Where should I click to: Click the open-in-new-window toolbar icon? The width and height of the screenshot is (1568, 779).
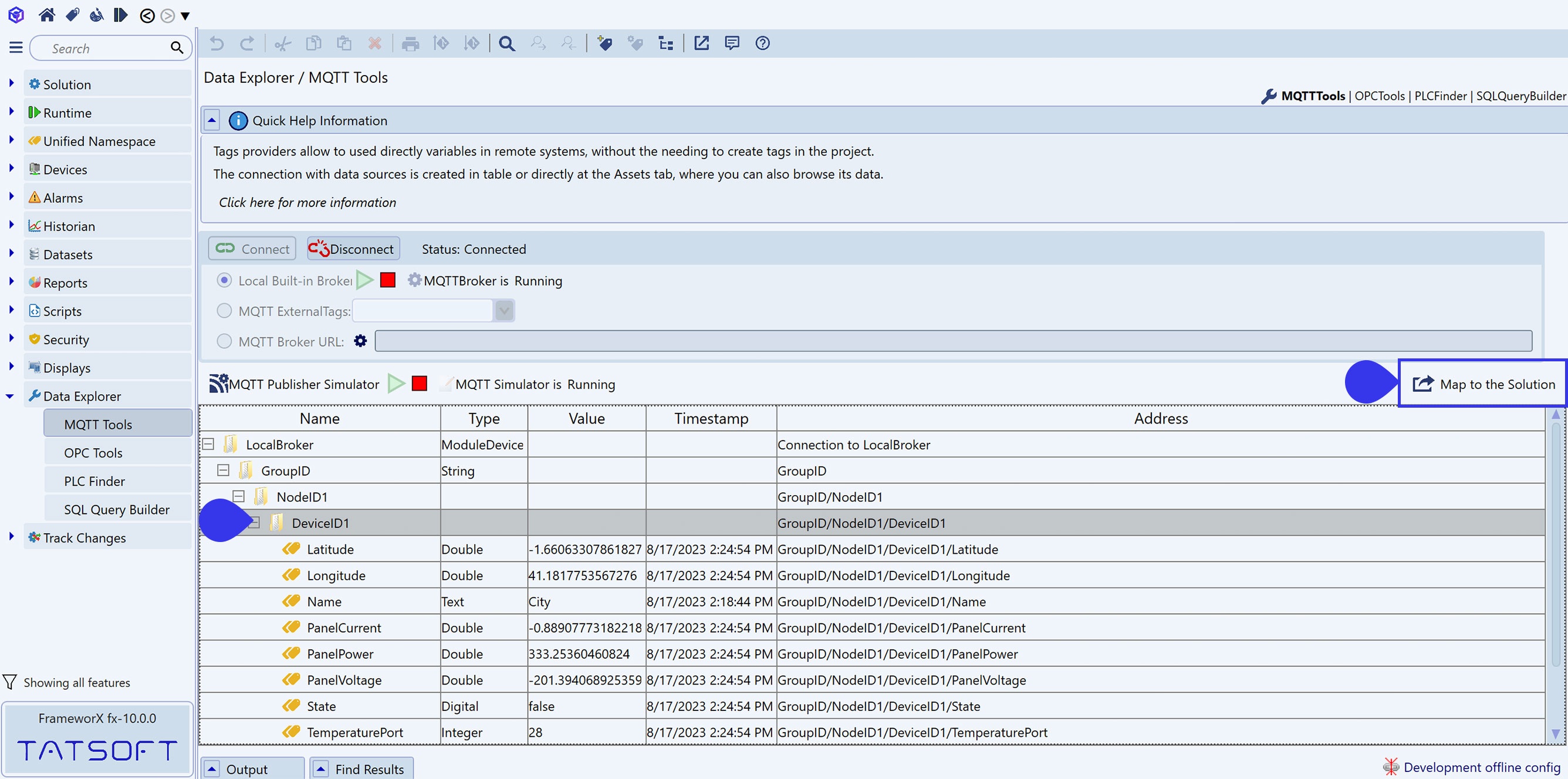tap(701, 43)
